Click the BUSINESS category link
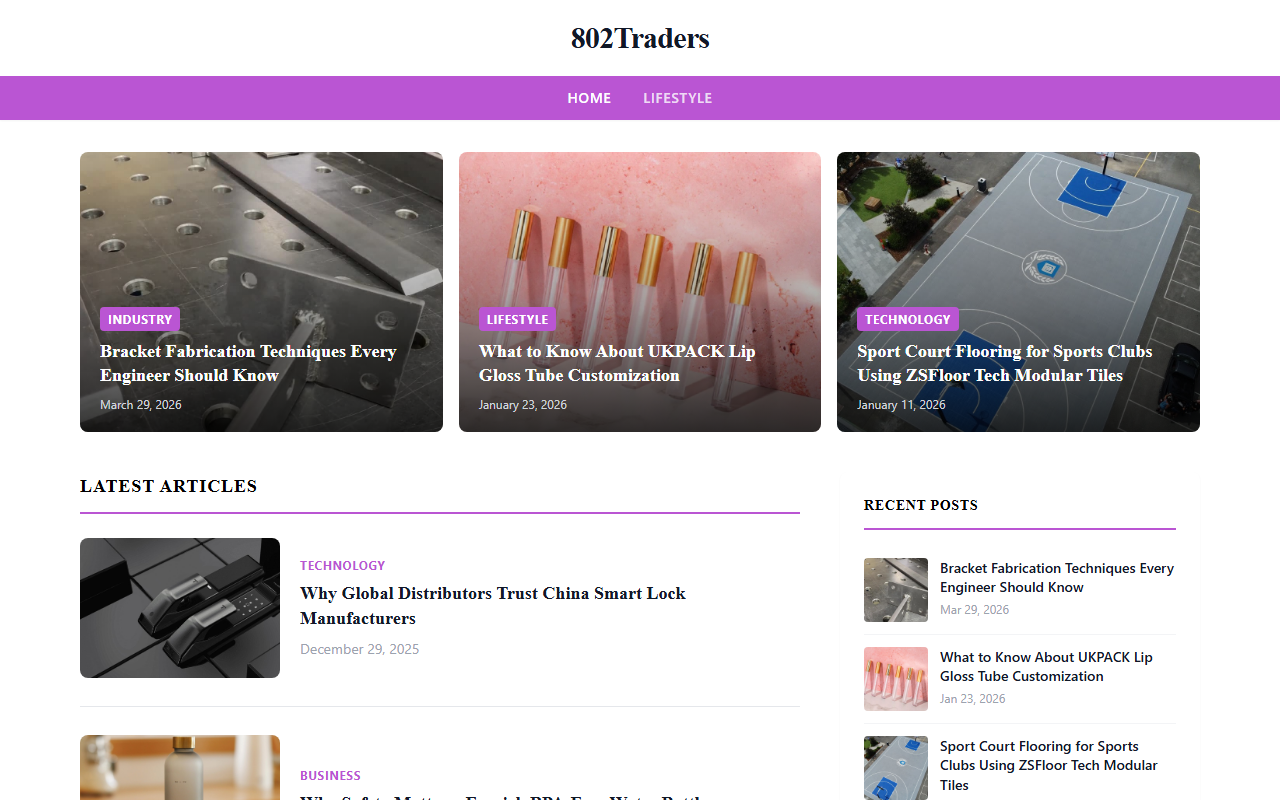Screen dimensions: 1280x800 (x=330, y=775)
